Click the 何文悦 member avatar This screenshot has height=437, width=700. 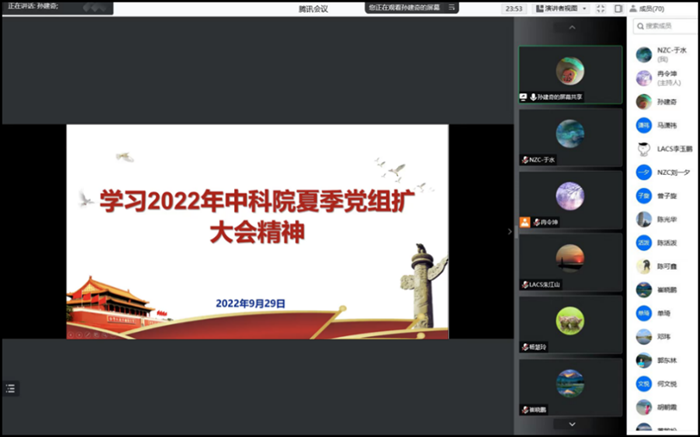click(644, 384)
